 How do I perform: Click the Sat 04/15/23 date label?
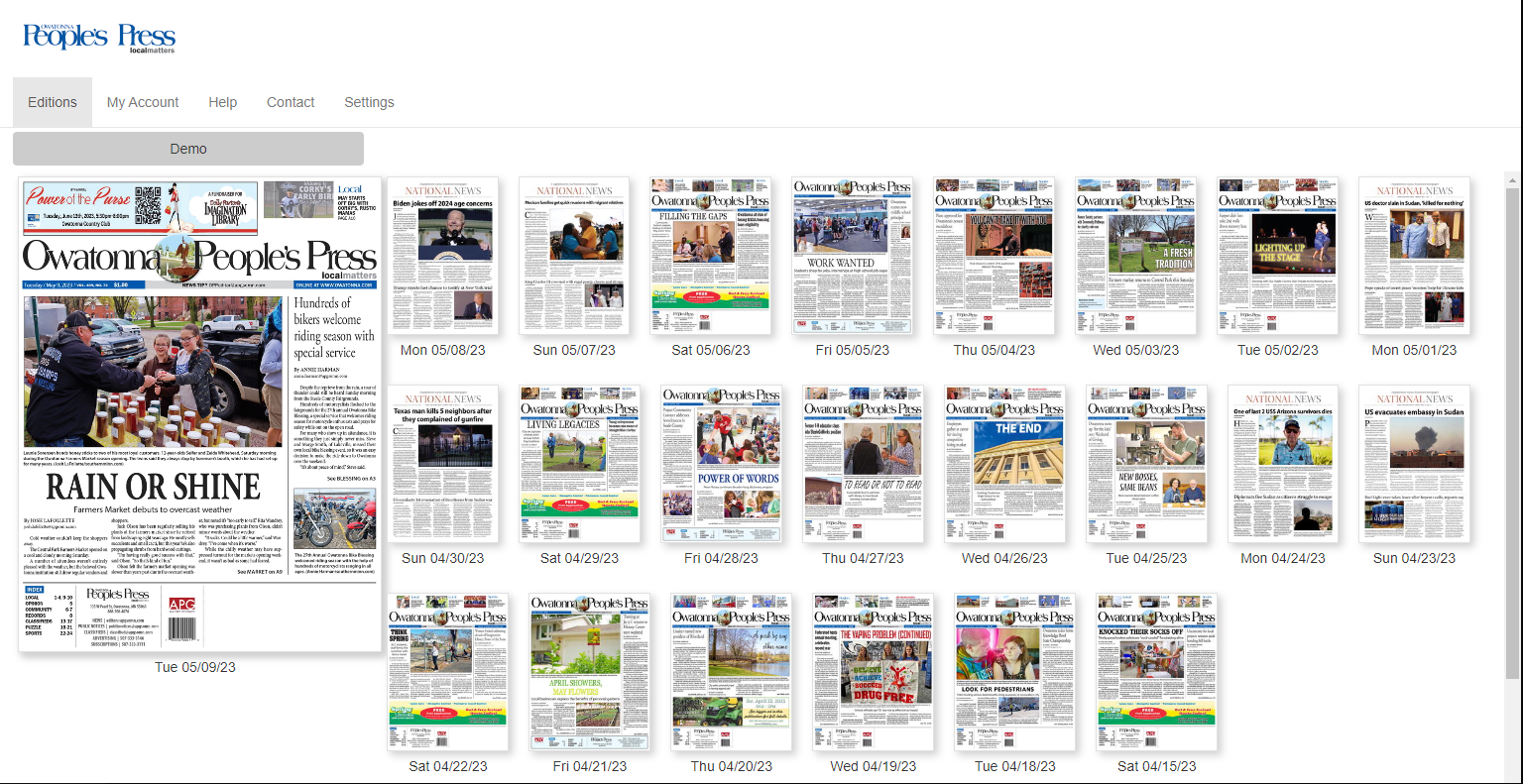(1157, 766)
